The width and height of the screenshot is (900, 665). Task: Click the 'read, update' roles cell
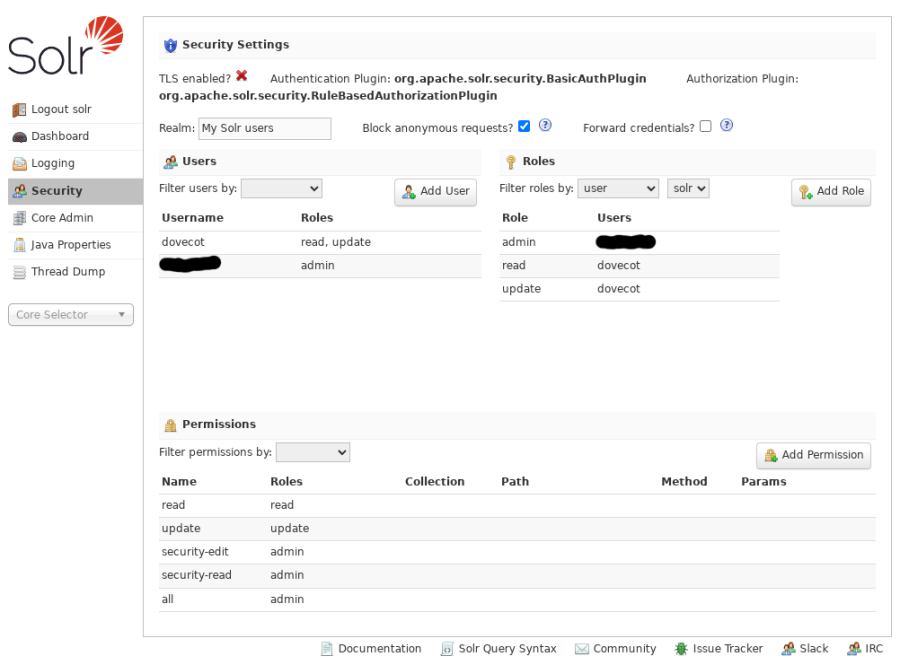tap(336, 243)
